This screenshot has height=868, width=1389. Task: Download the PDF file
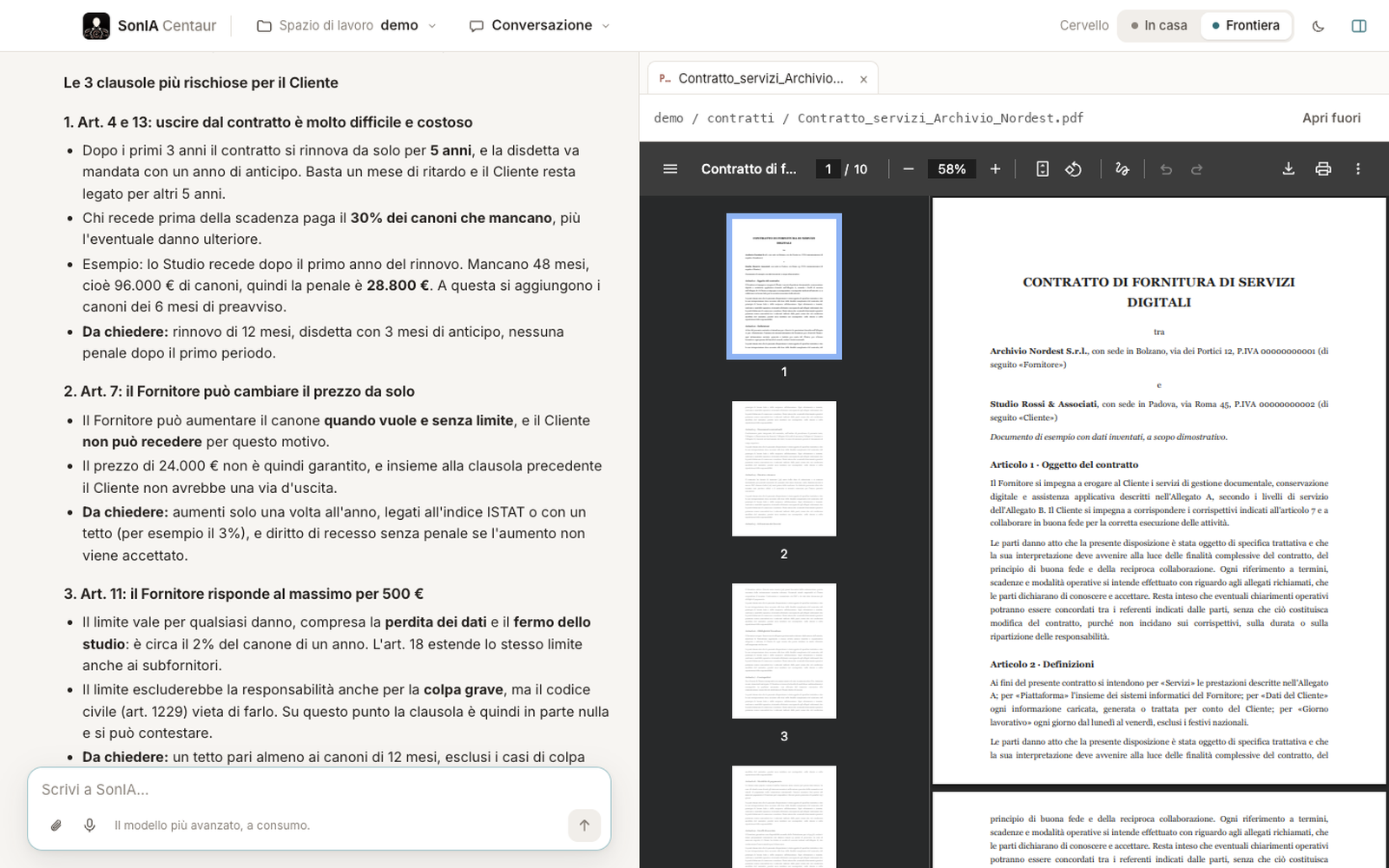tap(1288, 169)
